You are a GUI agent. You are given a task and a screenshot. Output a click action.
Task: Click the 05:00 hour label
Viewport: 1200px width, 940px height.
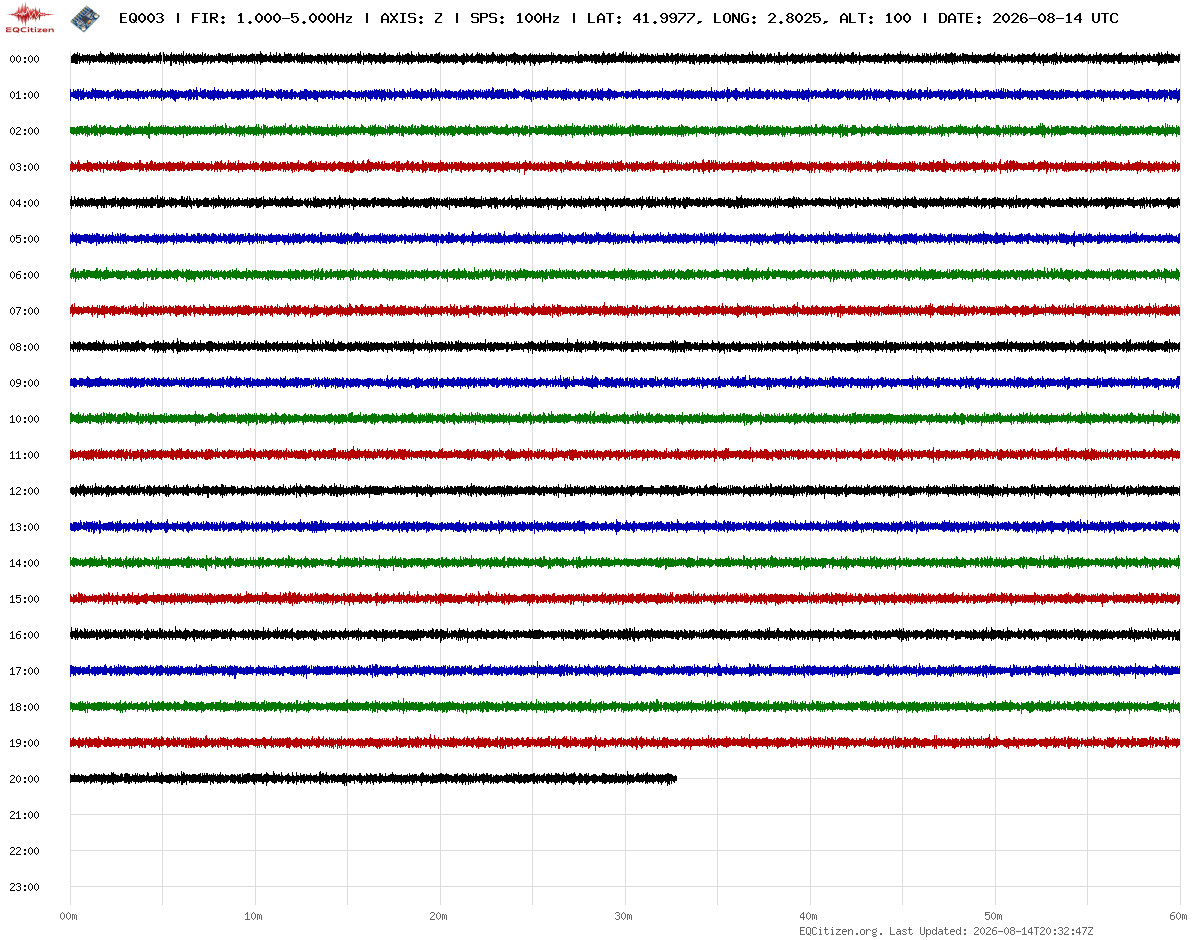[24, 239]
